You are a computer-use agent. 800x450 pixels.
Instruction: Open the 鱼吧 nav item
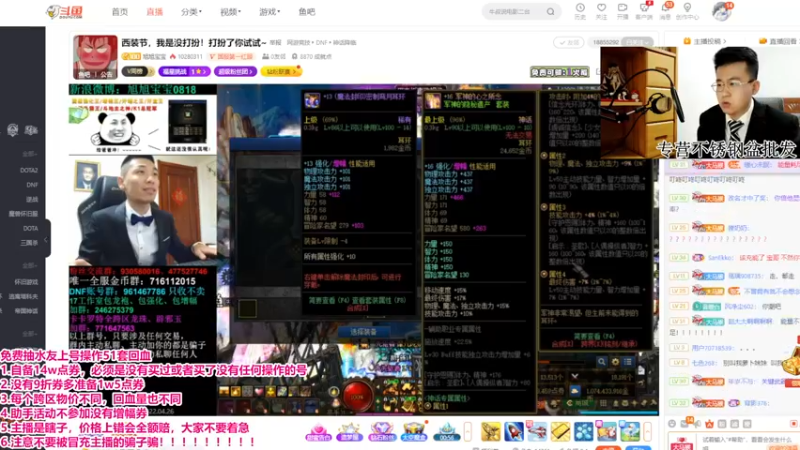307,12
